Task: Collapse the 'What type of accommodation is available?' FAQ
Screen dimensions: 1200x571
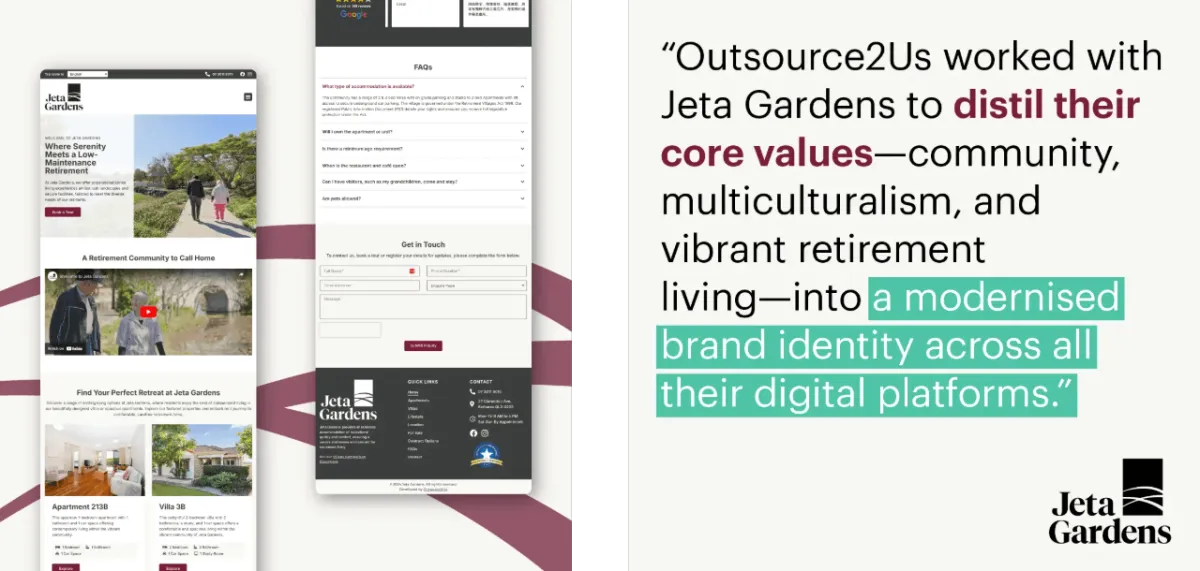Action: [x=423, y=86]
